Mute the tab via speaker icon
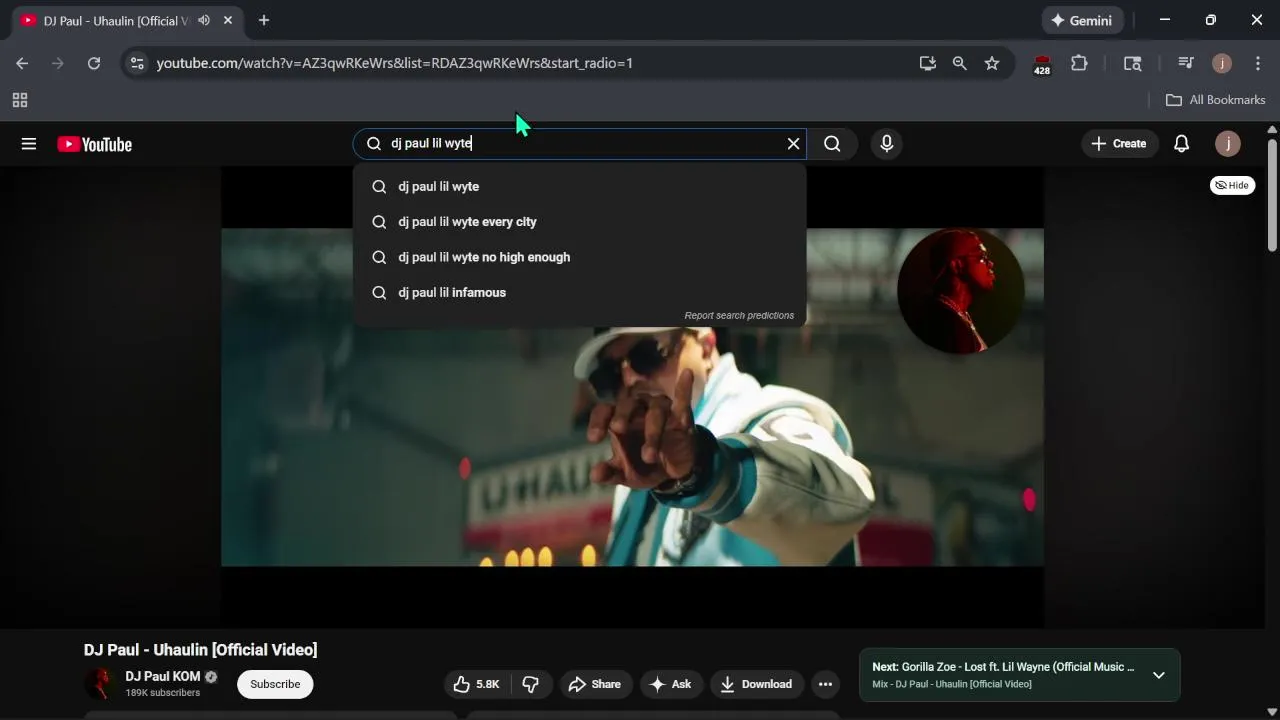The width and height of the screenshot is (1280, 720). [x=204, y=20]
